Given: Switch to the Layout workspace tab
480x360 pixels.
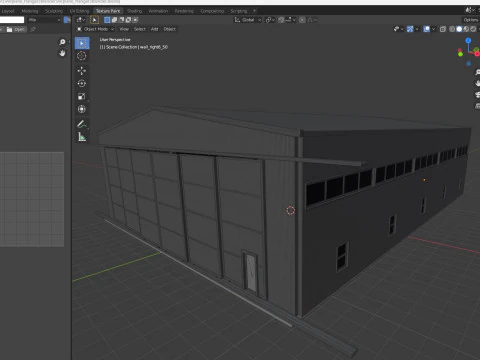Looking at the screenshot, I should click(8, 11).
